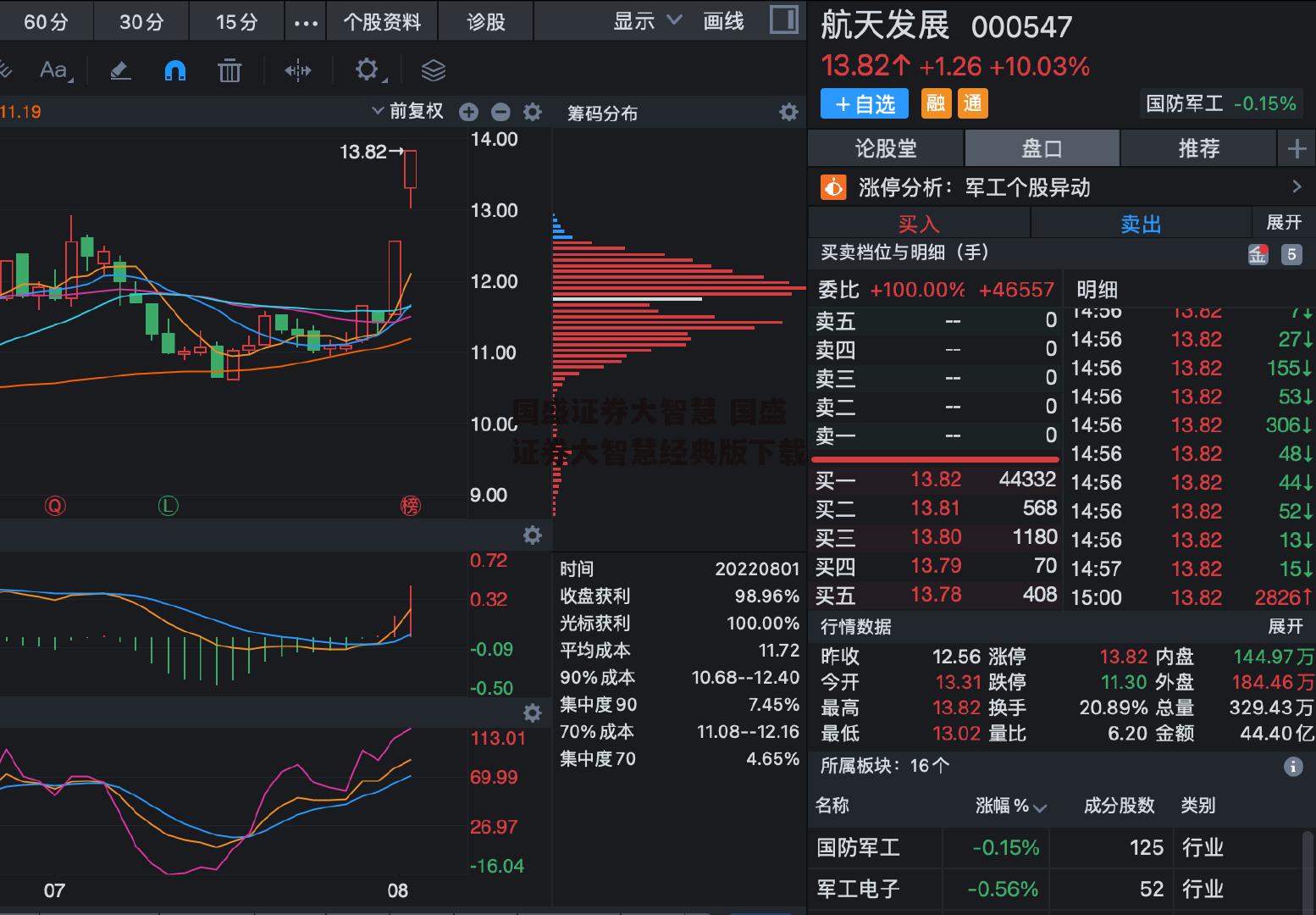This screenshot has height=915, width=1316.
Task: Click the 13.82 last-price label on chart
Action: point(363,152)
